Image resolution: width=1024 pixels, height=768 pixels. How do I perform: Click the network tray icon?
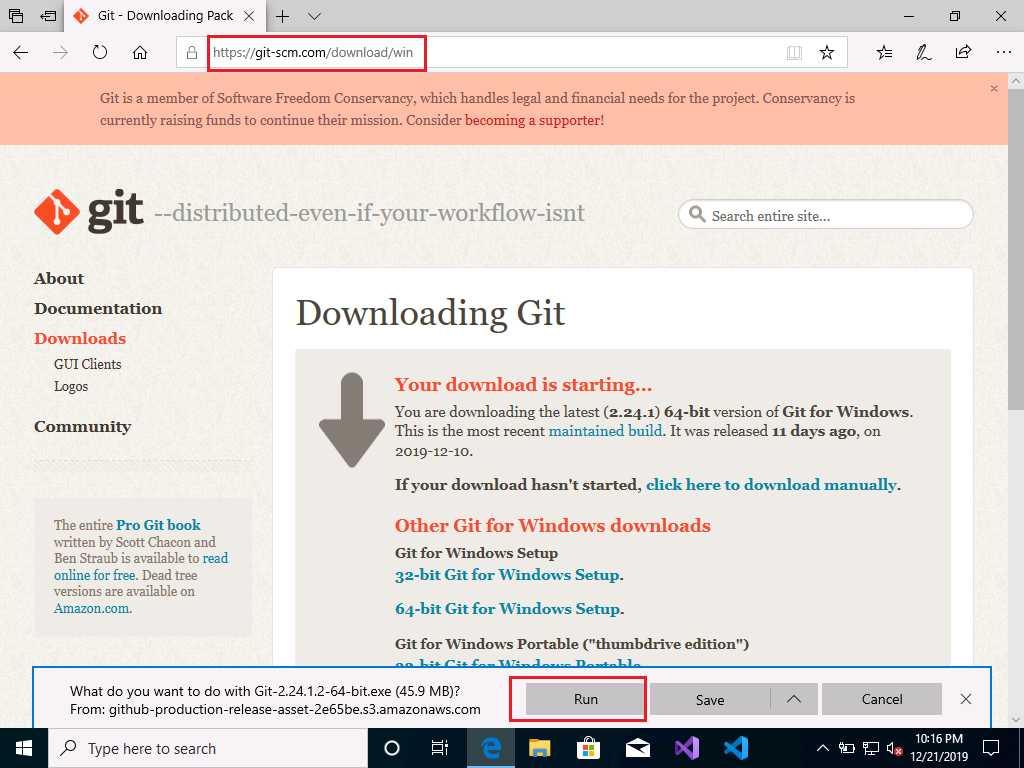(871, 748)
